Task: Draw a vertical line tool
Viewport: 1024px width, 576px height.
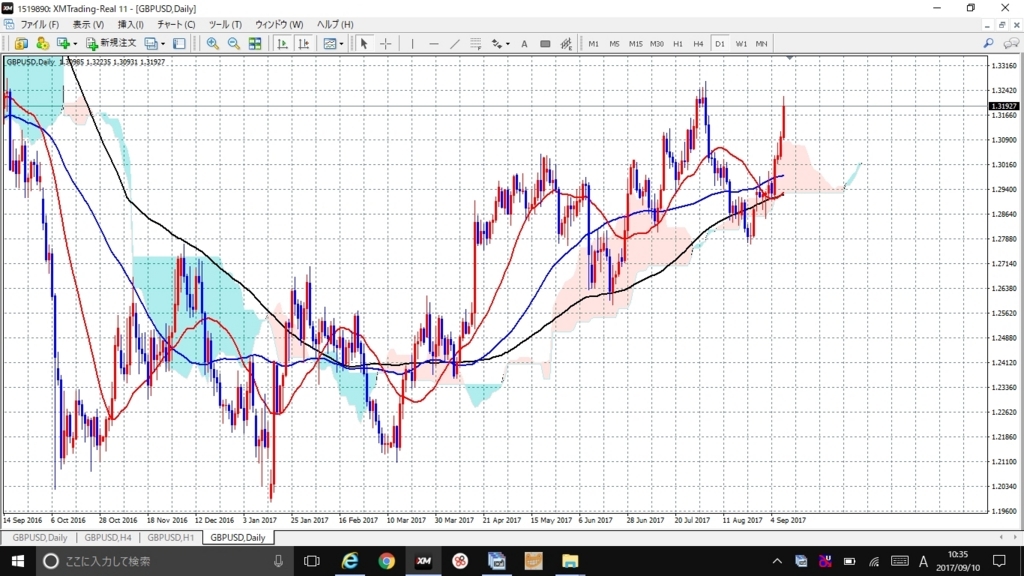Action: coord(412,44)
